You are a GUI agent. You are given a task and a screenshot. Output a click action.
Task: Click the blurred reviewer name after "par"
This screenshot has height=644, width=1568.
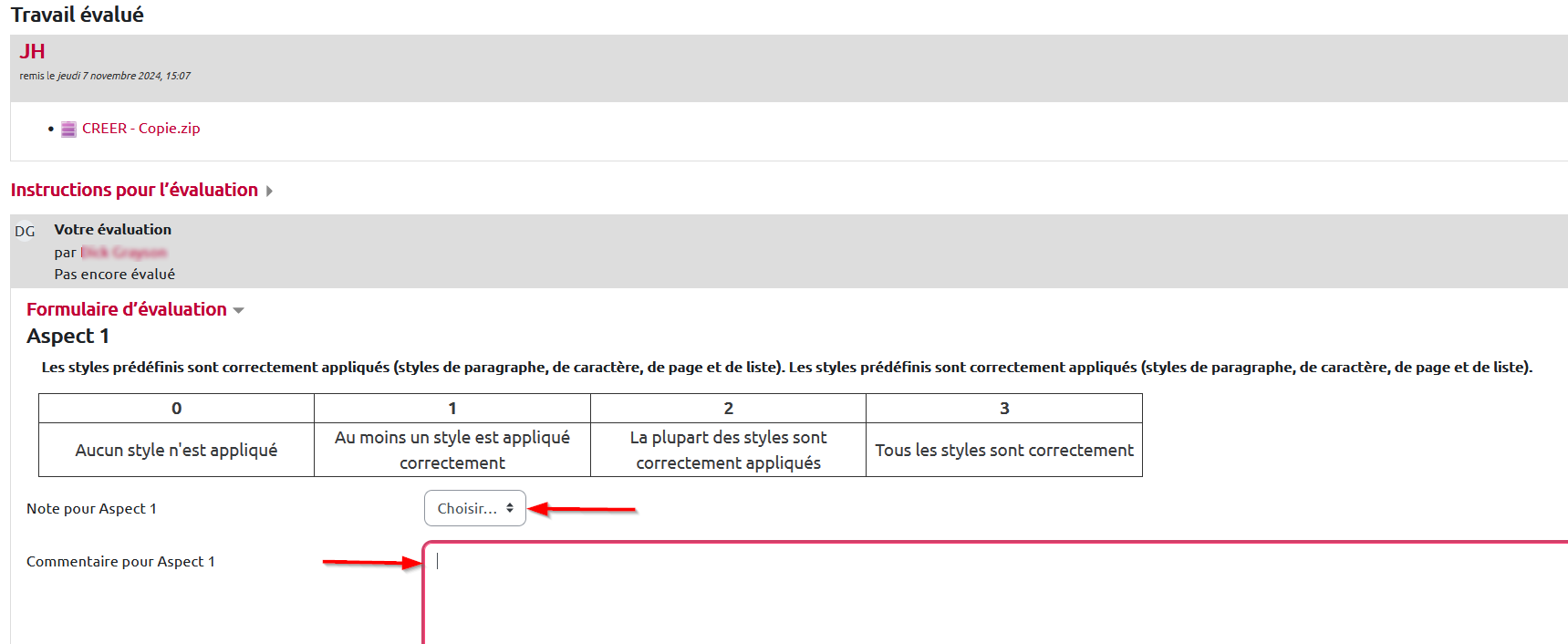pos(124,253)
